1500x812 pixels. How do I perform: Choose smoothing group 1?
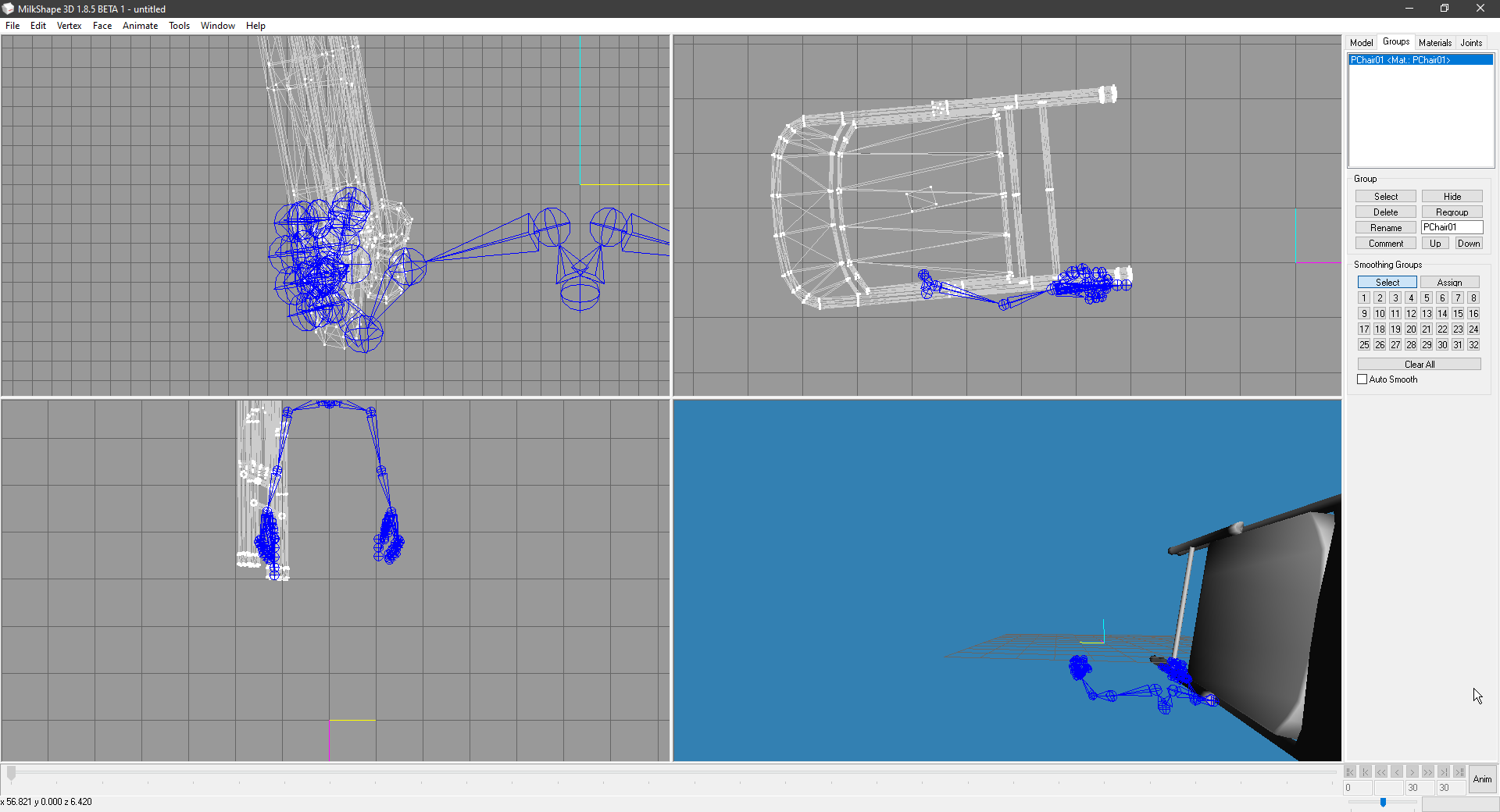point(1364,298)
